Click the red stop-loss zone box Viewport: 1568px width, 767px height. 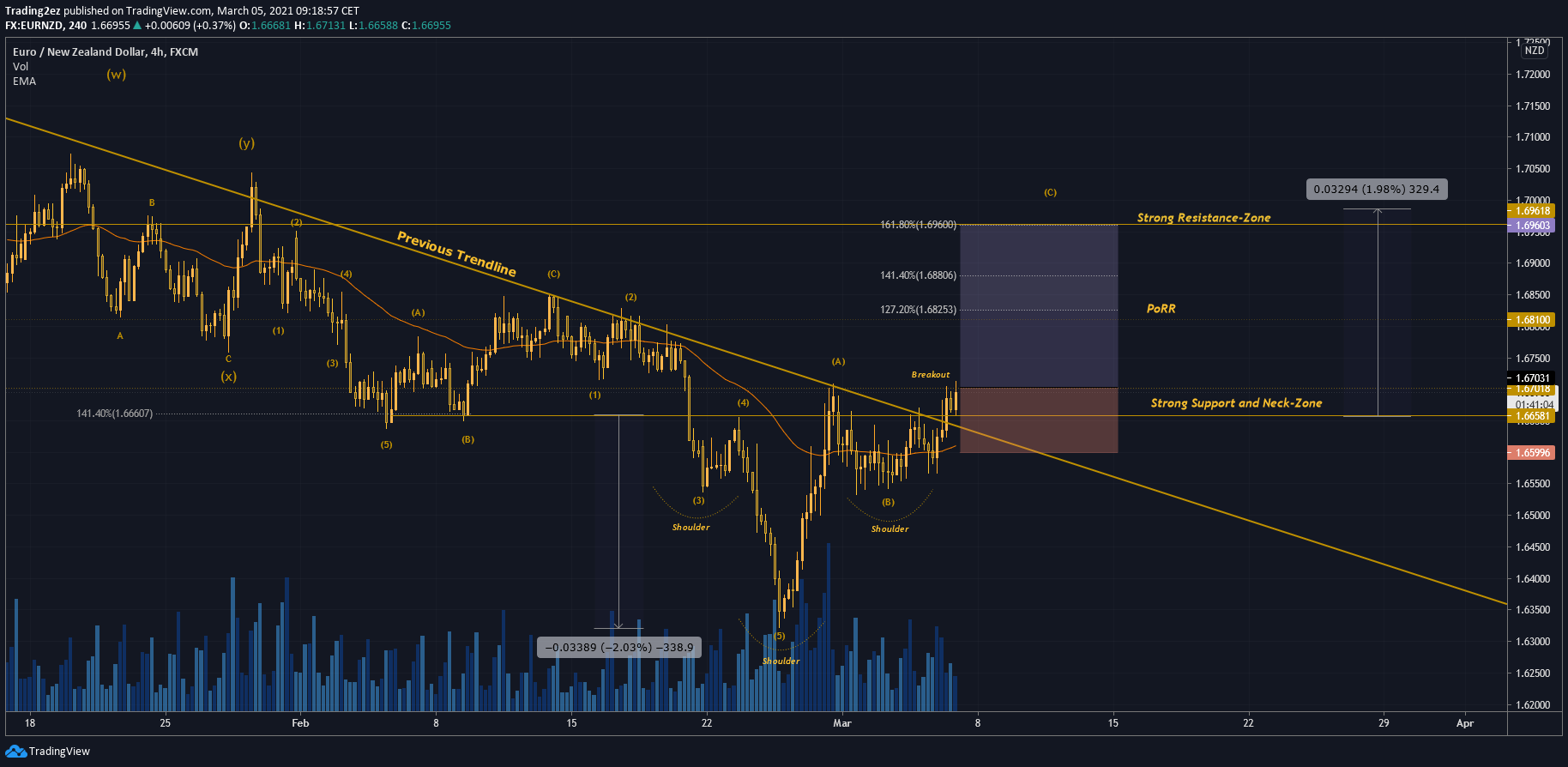coord(1039,420)
